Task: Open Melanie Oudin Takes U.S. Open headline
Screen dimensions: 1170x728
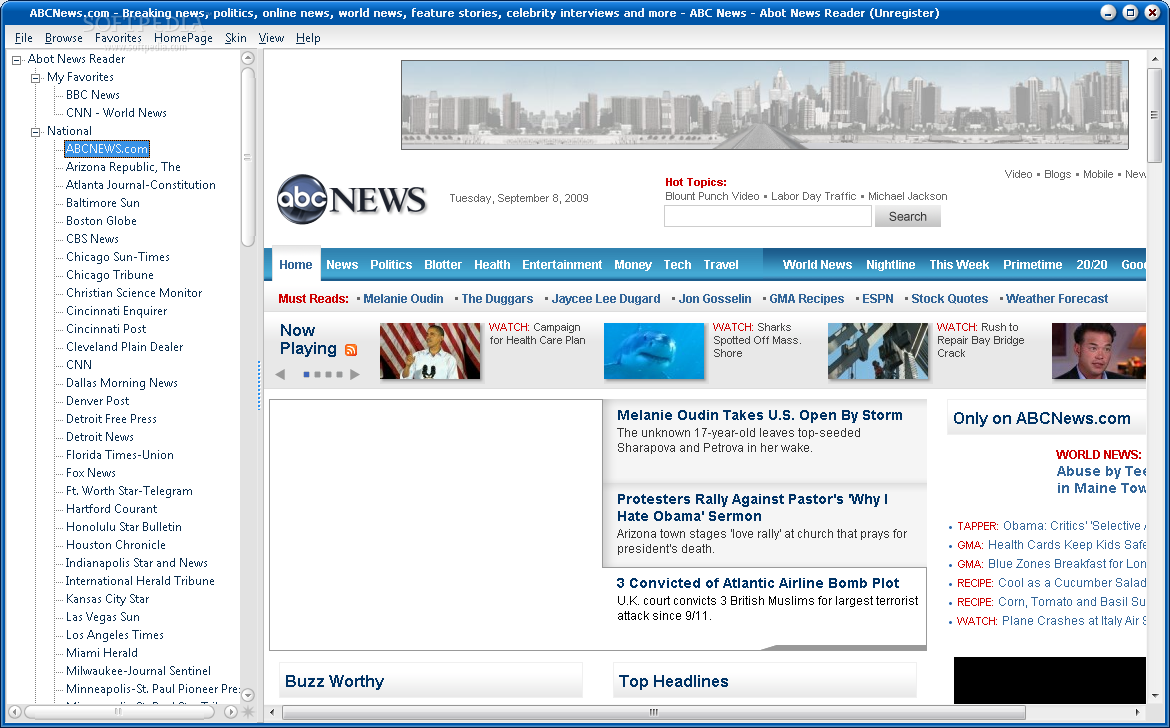Action: [x=760, y=415]
